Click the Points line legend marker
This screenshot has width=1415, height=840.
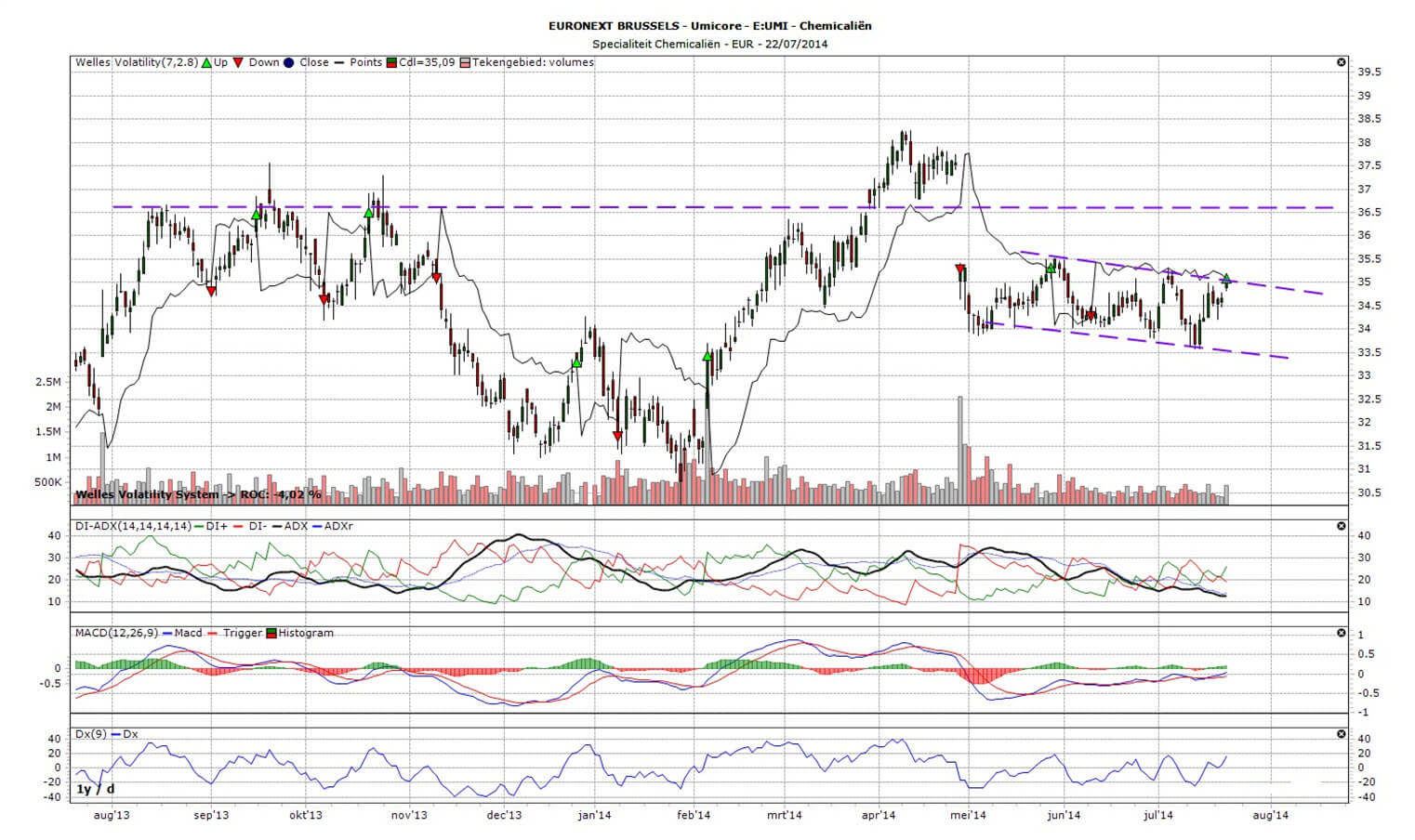coord(340,63)
